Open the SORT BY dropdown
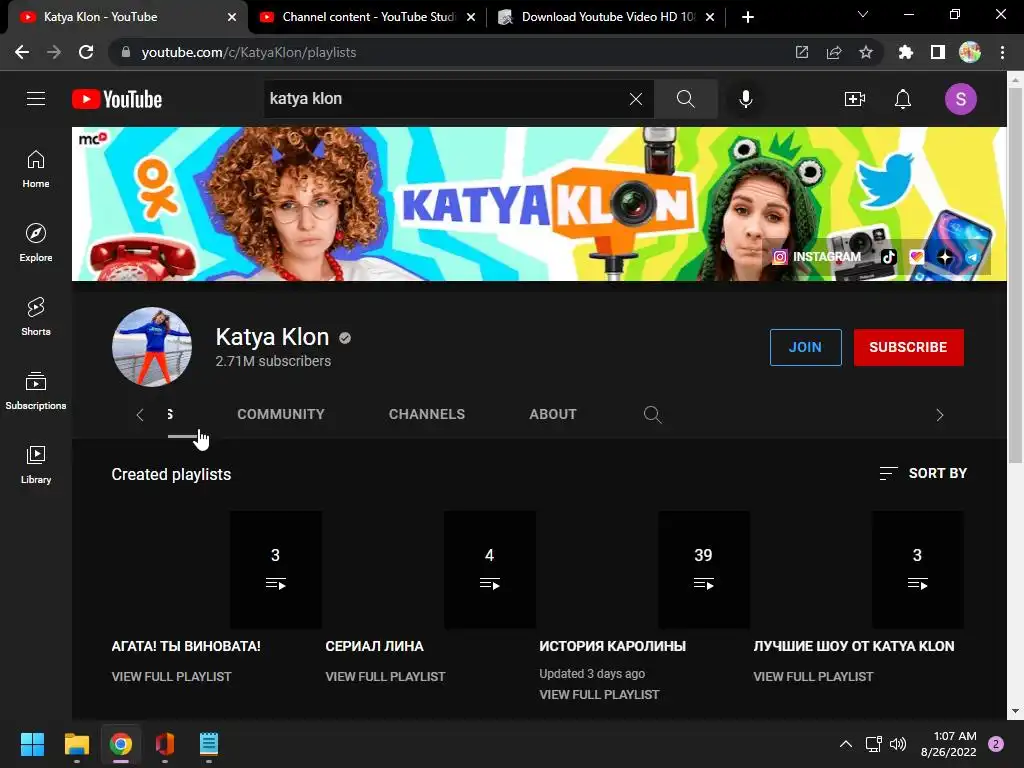 923,473
